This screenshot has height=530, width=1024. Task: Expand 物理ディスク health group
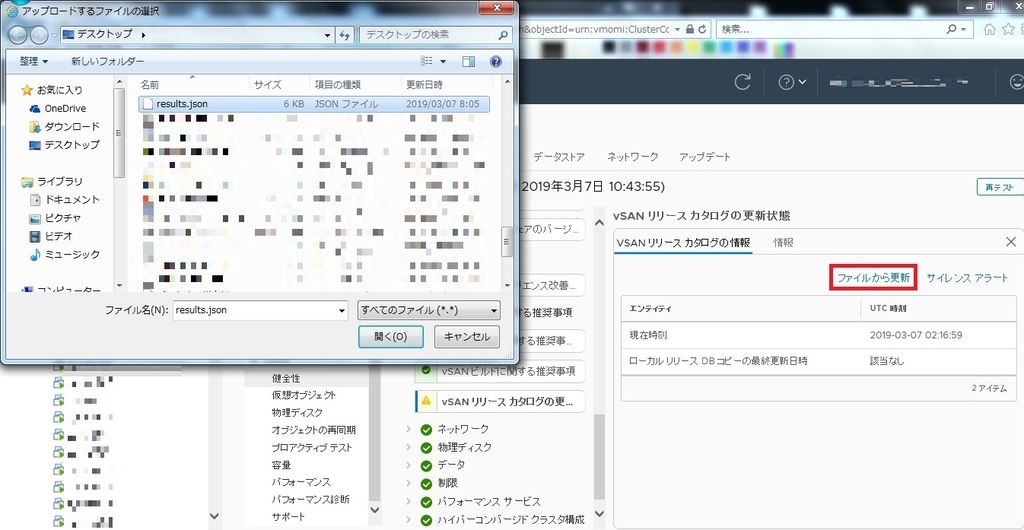pos(409,447)
